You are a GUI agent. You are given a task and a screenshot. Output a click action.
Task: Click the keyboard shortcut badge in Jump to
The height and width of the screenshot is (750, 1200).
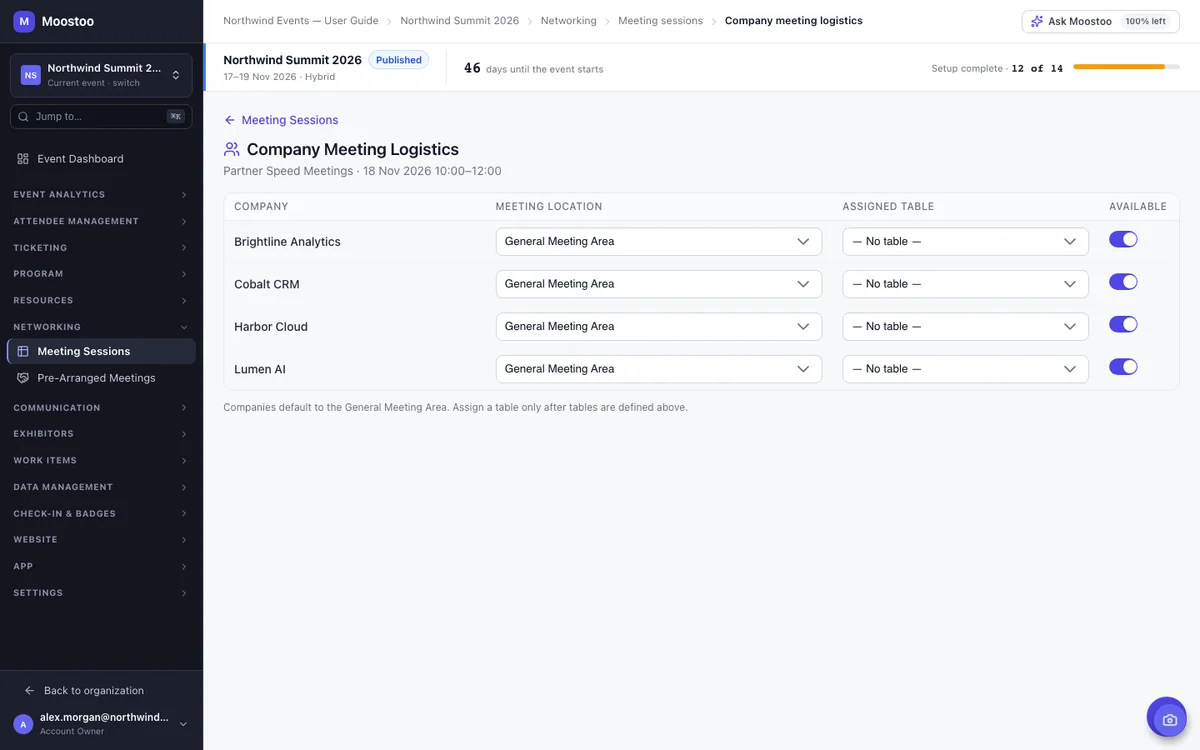[176, 116]
